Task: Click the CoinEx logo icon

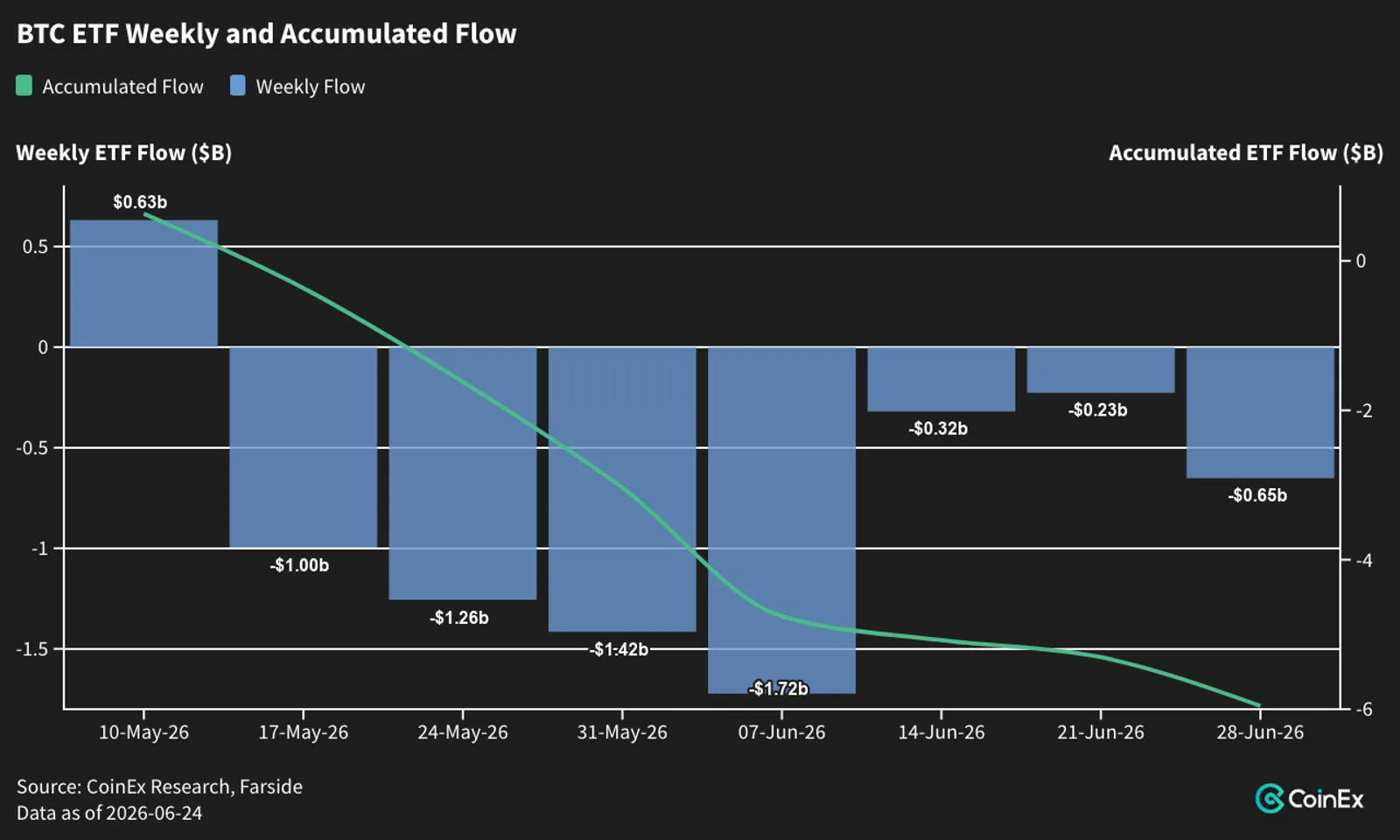Action: pyautogui.click(x=1269, y=799)
